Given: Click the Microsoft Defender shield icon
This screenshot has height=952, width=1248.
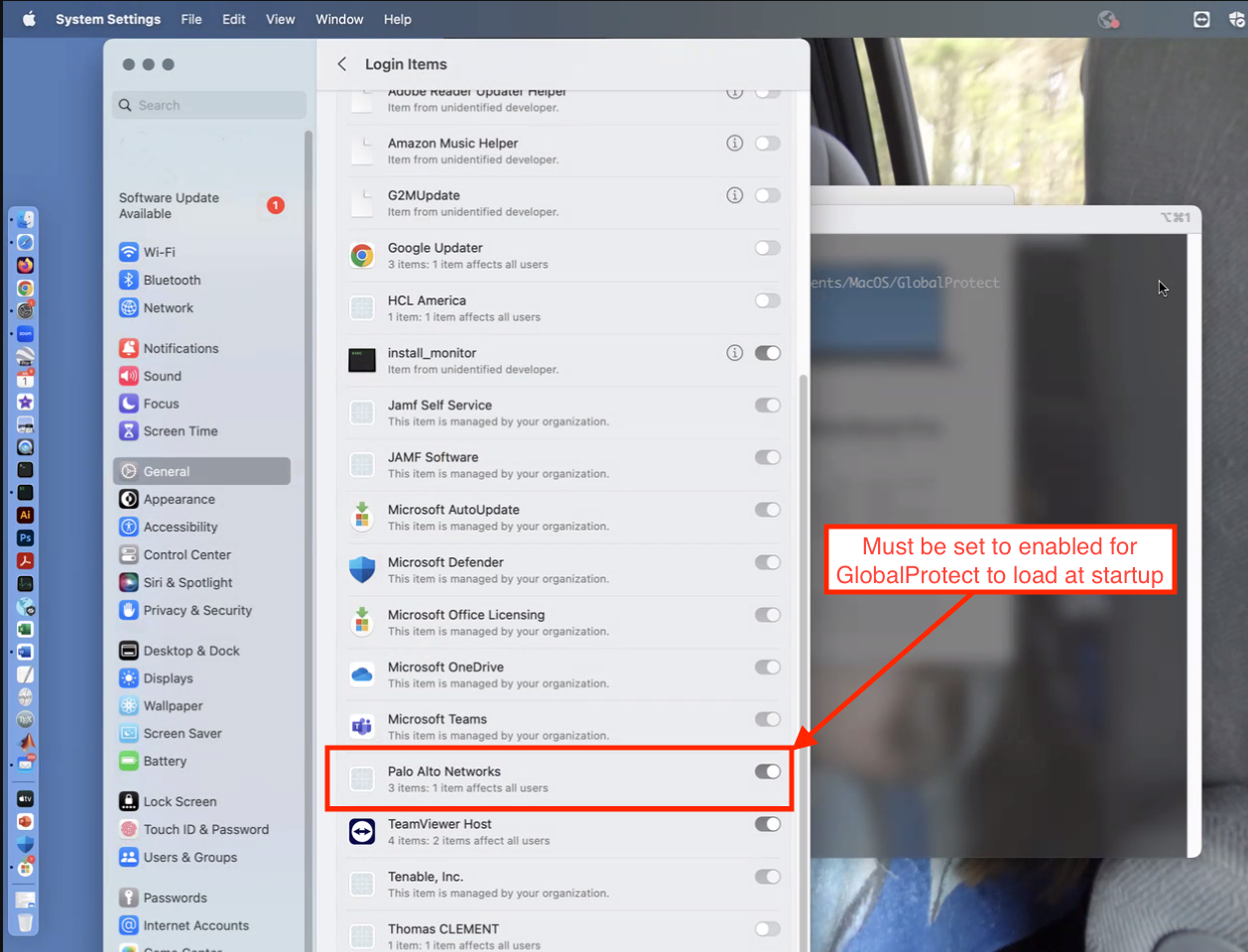Looking at the screenshot, I should (x=362, y=569).
